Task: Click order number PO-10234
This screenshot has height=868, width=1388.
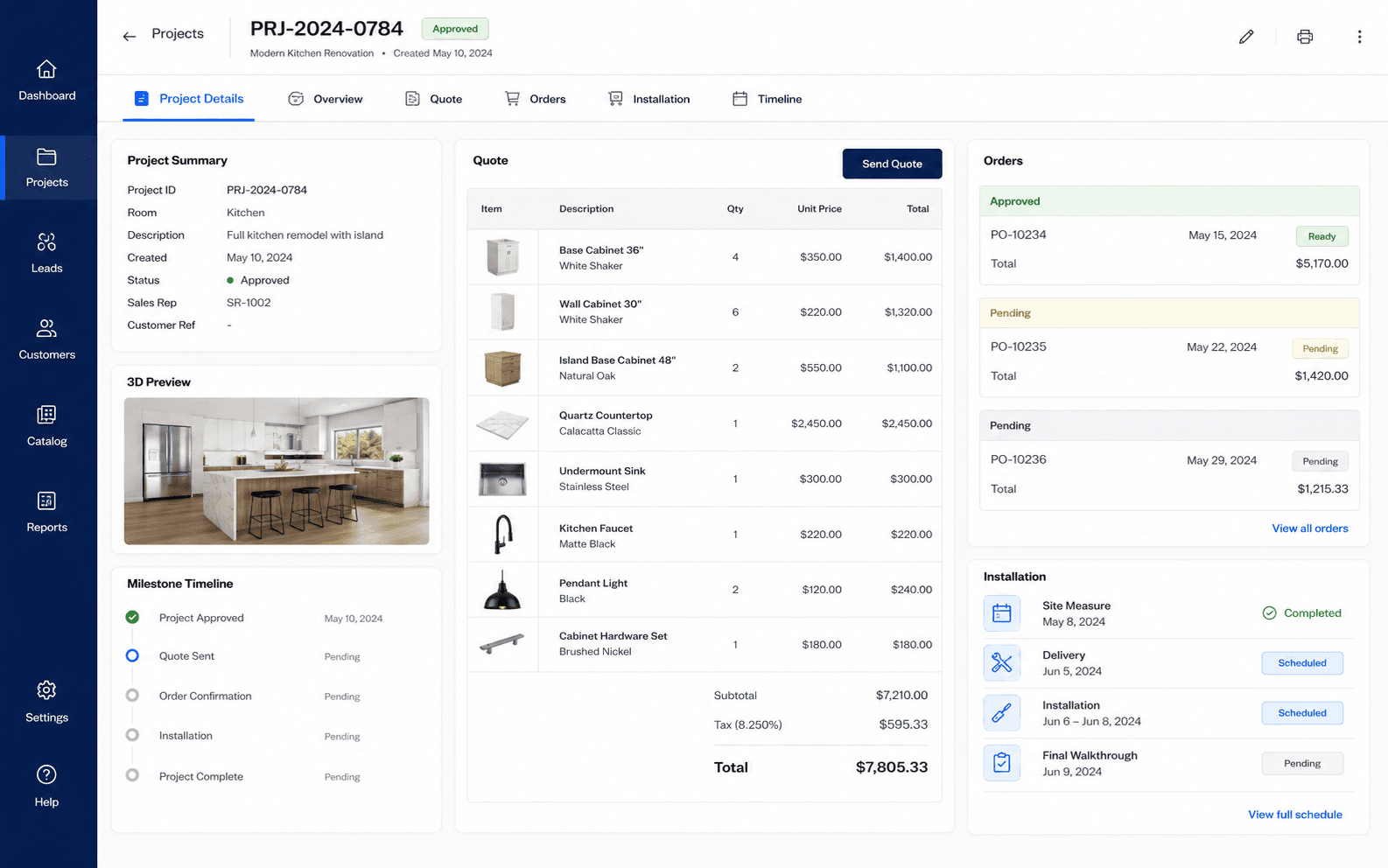Action: [1018, 234]
